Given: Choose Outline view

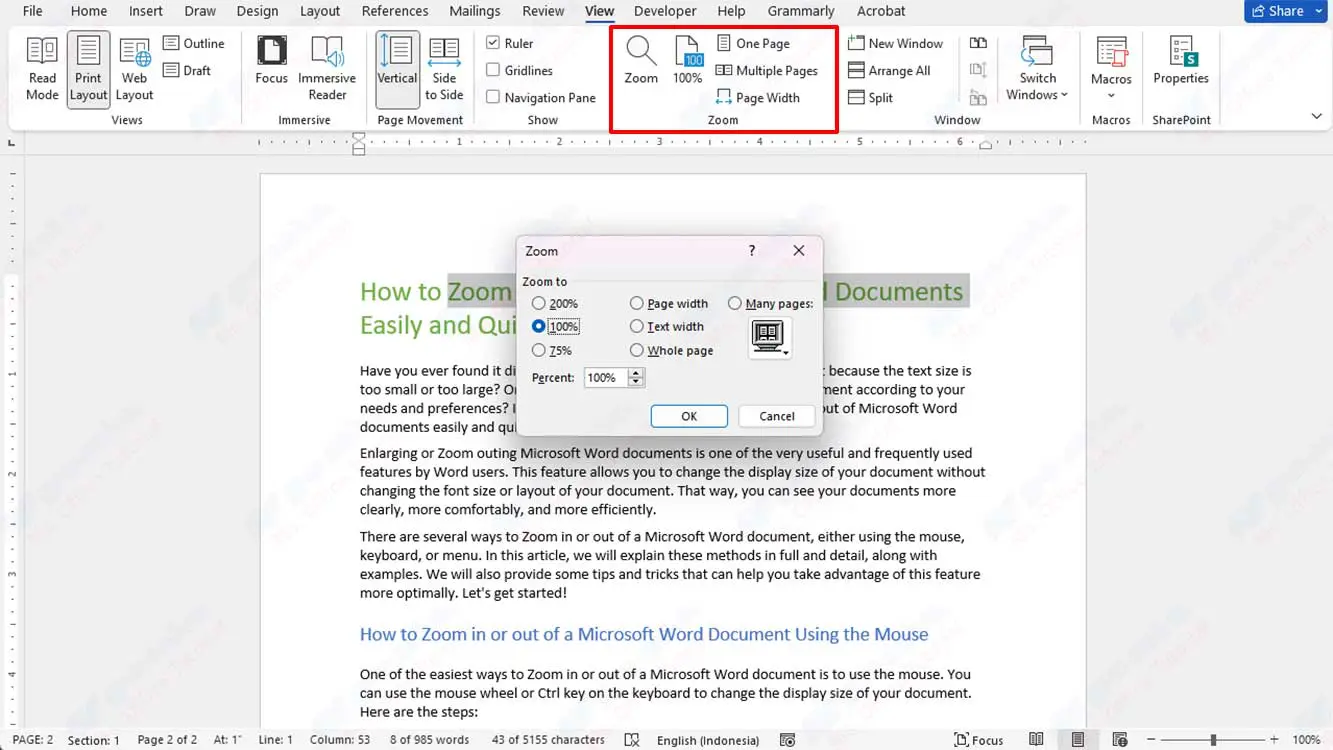Looking at the screenshot, I should 194,43.
